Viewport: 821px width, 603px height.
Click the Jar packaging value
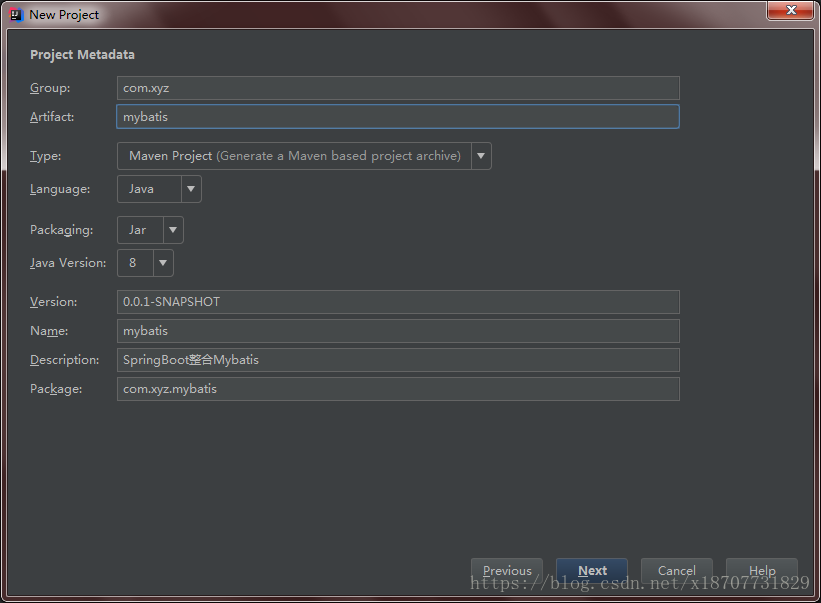coord(137,230)
